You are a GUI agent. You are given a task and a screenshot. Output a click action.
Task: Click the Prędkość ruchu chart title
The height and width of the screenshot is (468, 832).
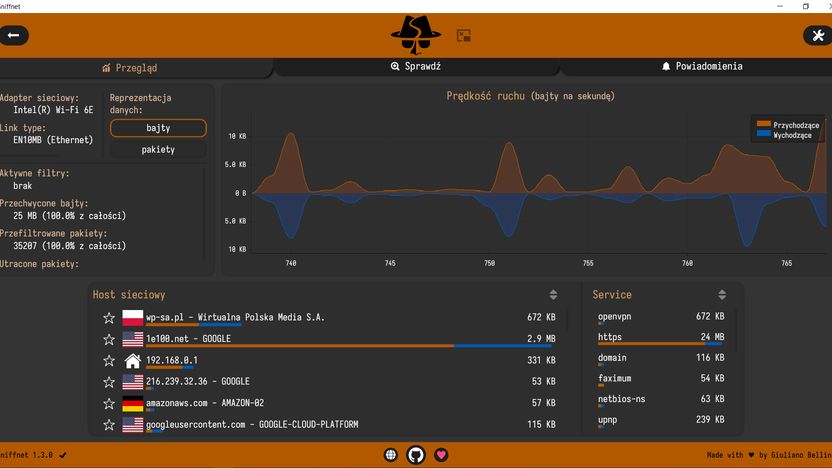pyautogui.click(x=531, y=96)
